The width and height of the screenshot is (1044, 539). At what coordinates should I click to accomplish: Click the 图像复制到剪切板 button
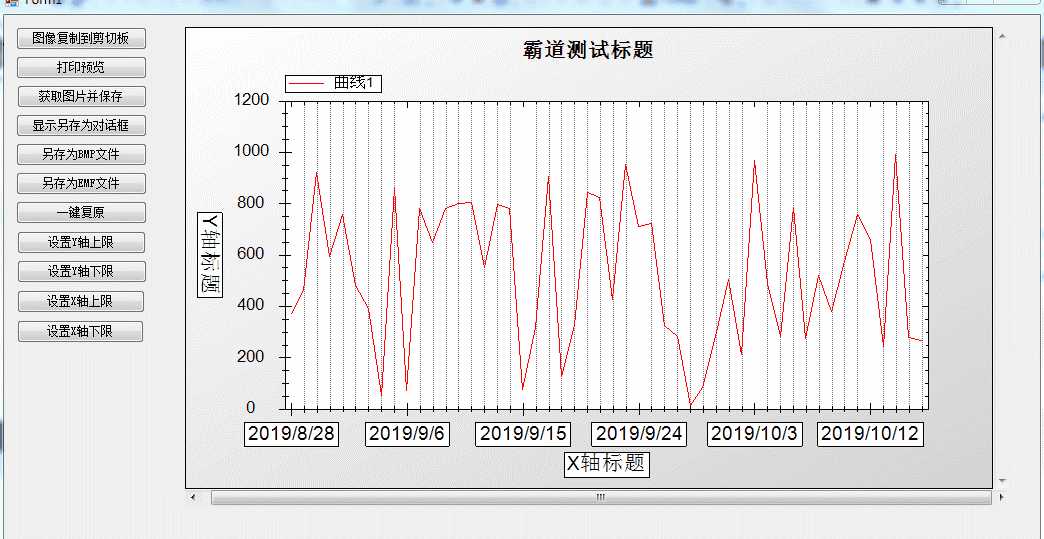(x=81, y=38)
